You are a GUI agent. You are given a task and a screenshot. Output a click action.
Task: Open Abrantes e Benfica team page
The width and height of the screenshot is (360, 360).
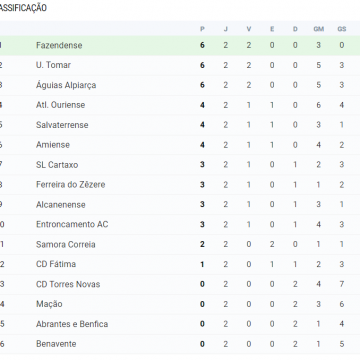(72, 324)
